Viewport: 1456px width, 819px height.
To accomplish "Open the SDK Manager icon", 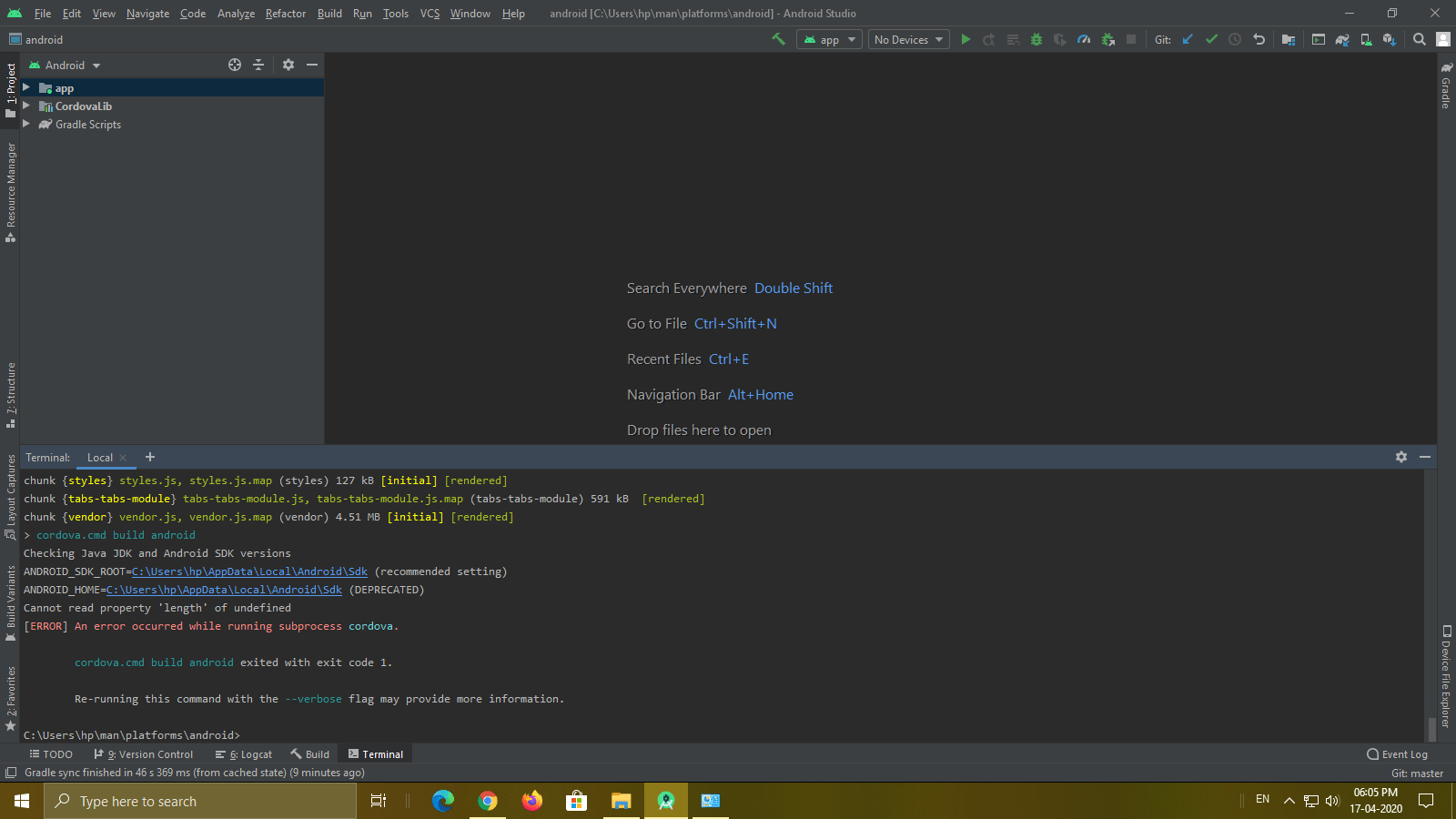I will coord(1390,39).
